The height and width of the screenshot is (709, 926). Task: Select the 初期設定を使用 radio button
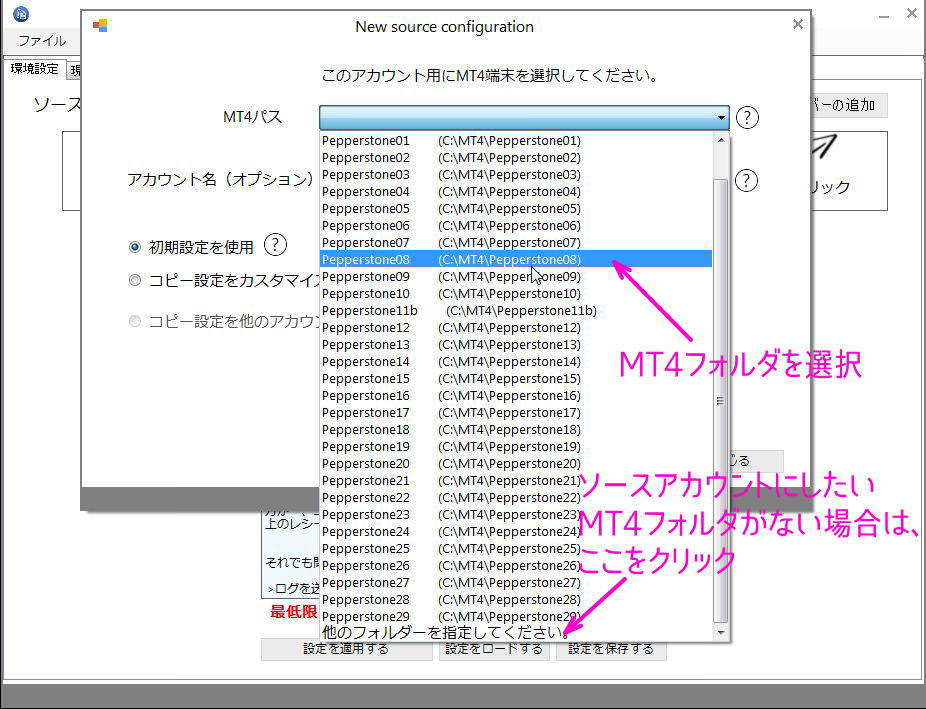(x=135, y=246)
